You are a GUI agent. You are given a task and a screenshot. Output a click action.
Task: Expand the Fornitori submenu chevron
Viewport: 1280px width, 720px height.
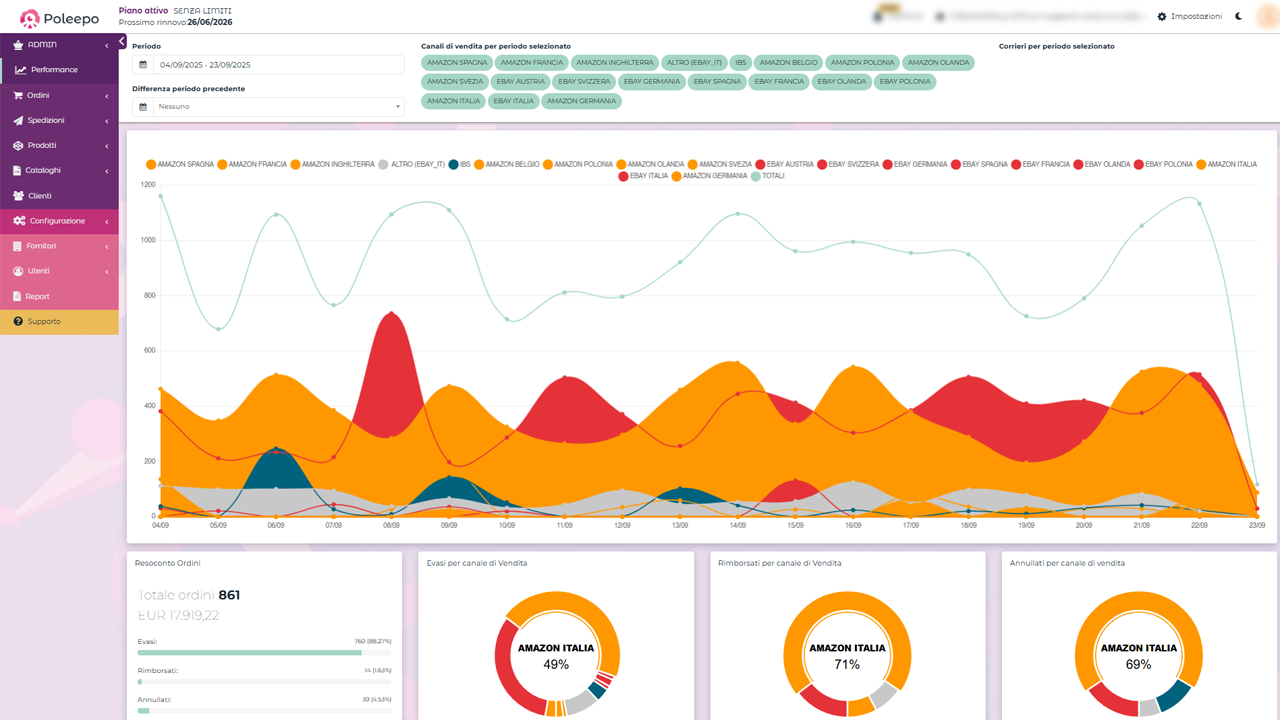pyautogui.click(x=107, y=246)
